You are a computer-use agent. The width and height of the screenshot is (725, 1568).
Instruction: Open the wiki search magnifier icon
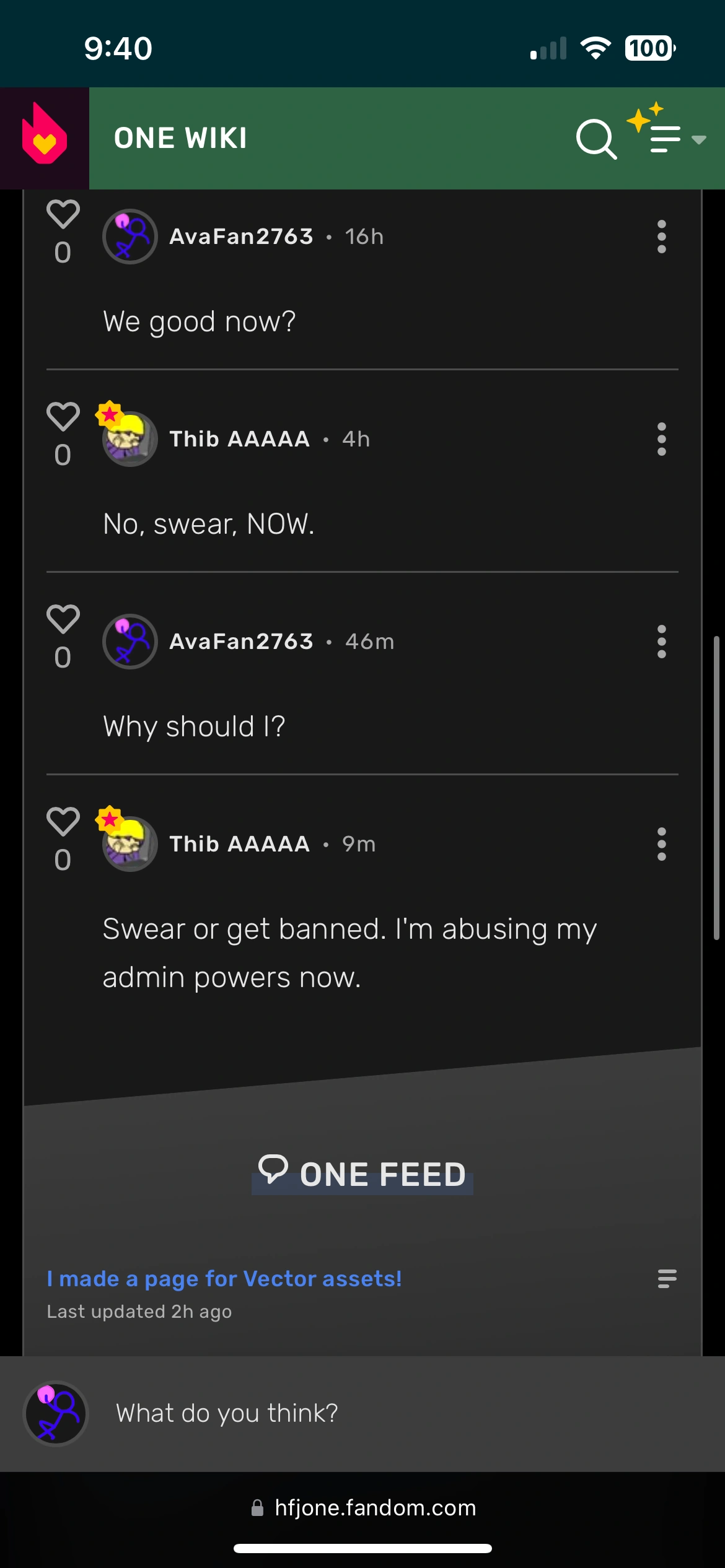click(595, 139)
